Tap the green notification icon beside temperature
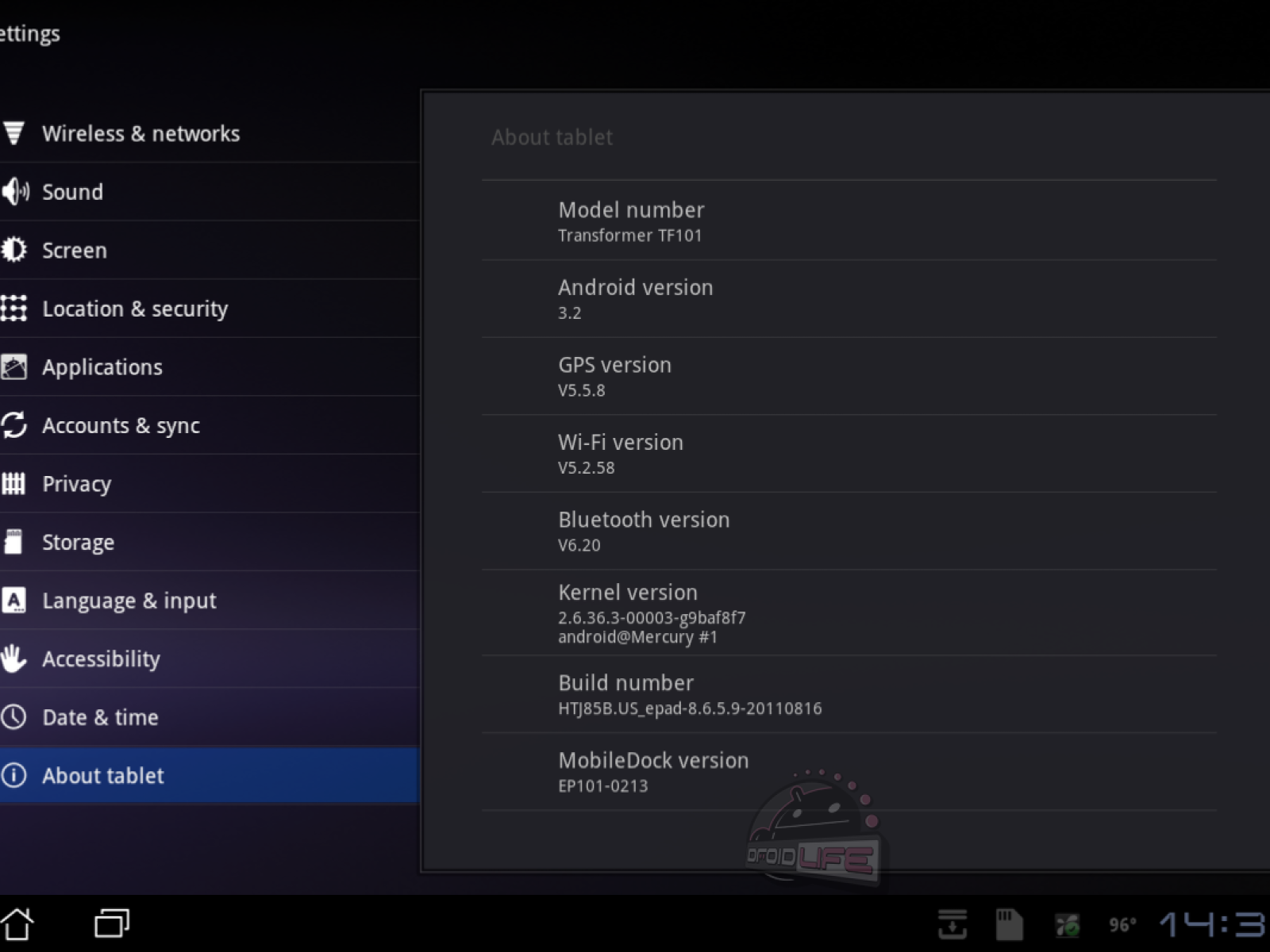The width and height of the screenshot is (1270, 952). point(1067,924)
